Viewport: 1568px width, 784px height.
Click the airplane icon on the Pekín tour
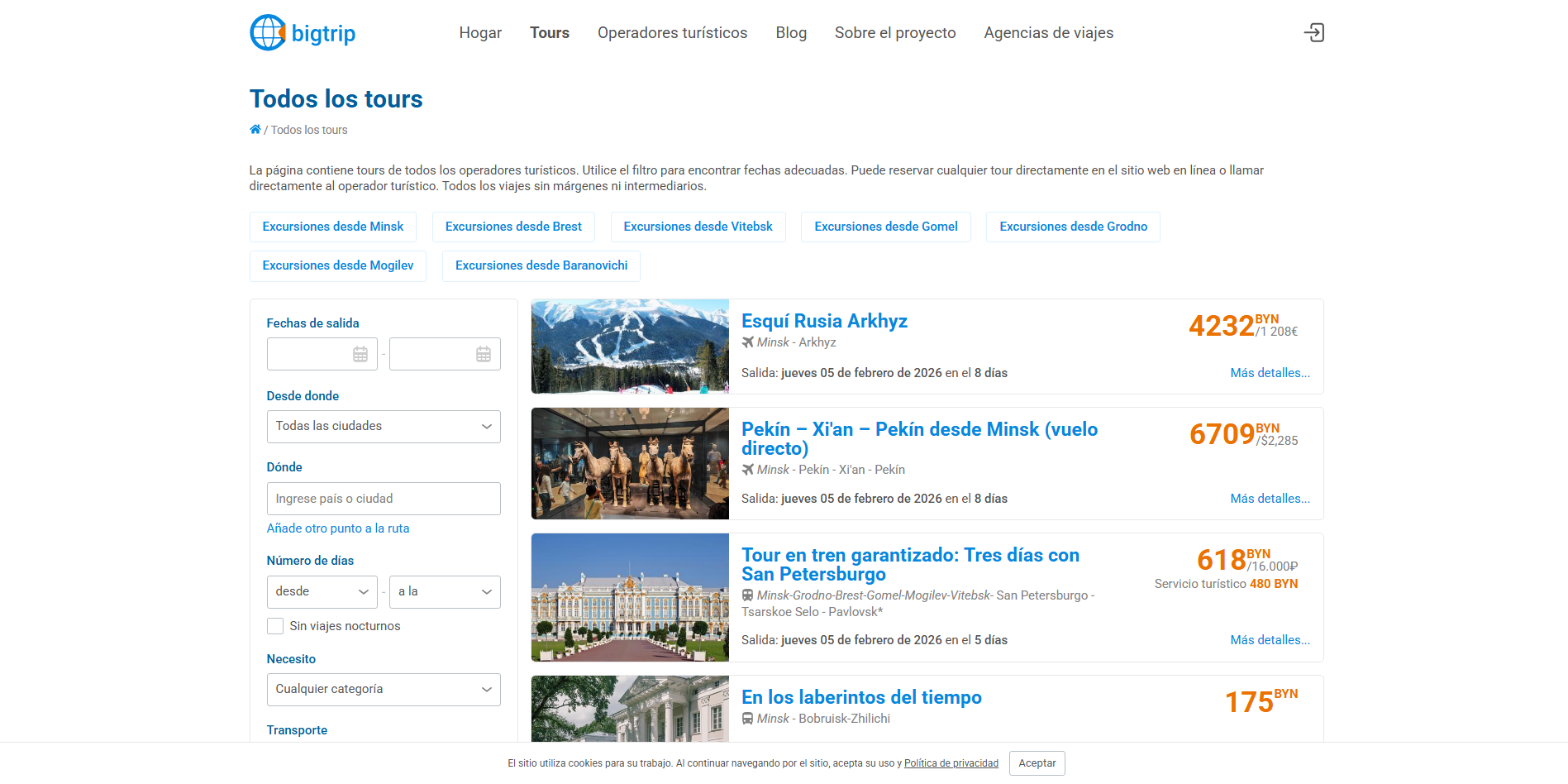(748, 470)
